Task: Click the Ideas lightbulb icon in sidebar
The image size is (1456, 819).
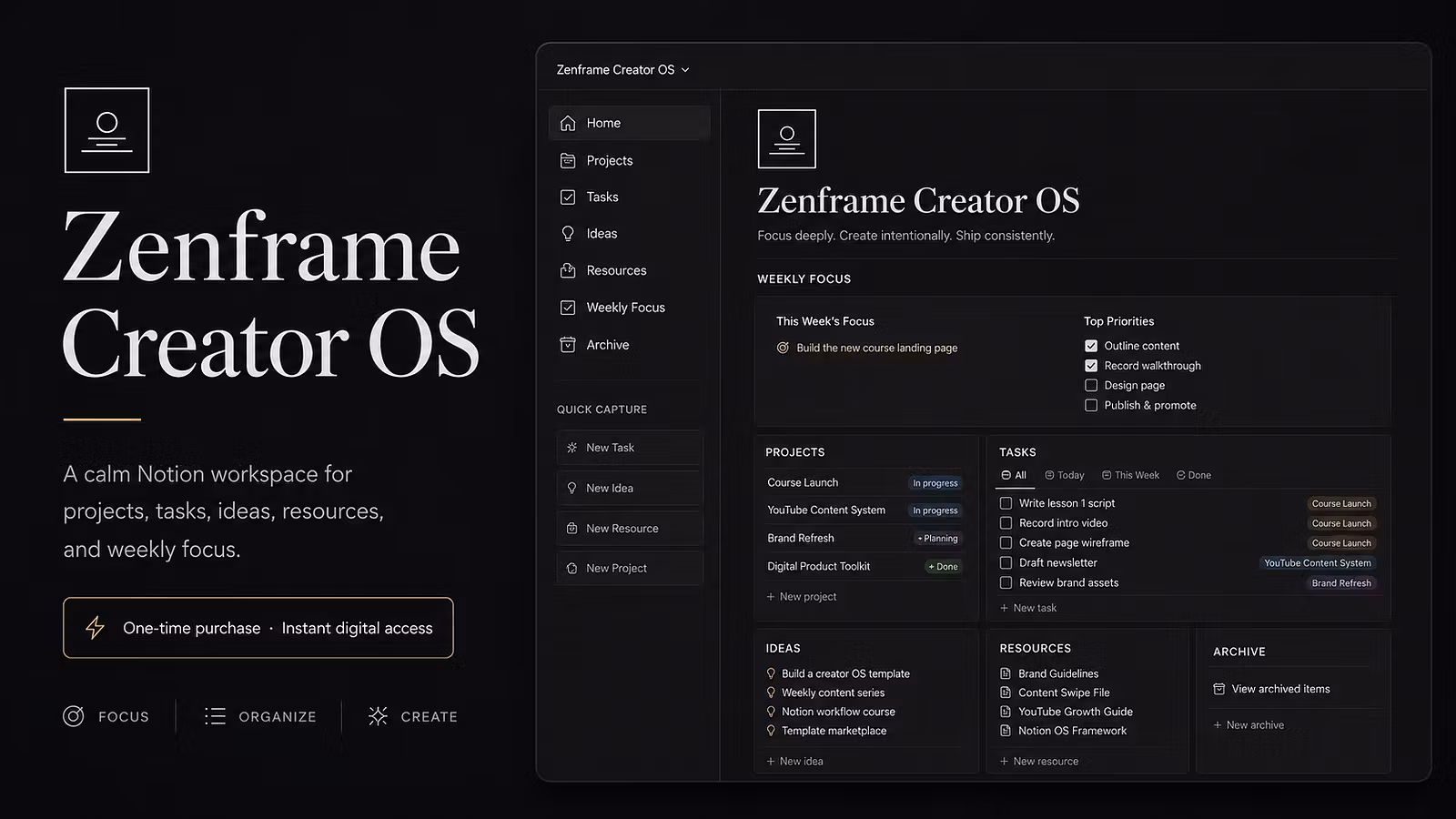Action: point(568,234)
